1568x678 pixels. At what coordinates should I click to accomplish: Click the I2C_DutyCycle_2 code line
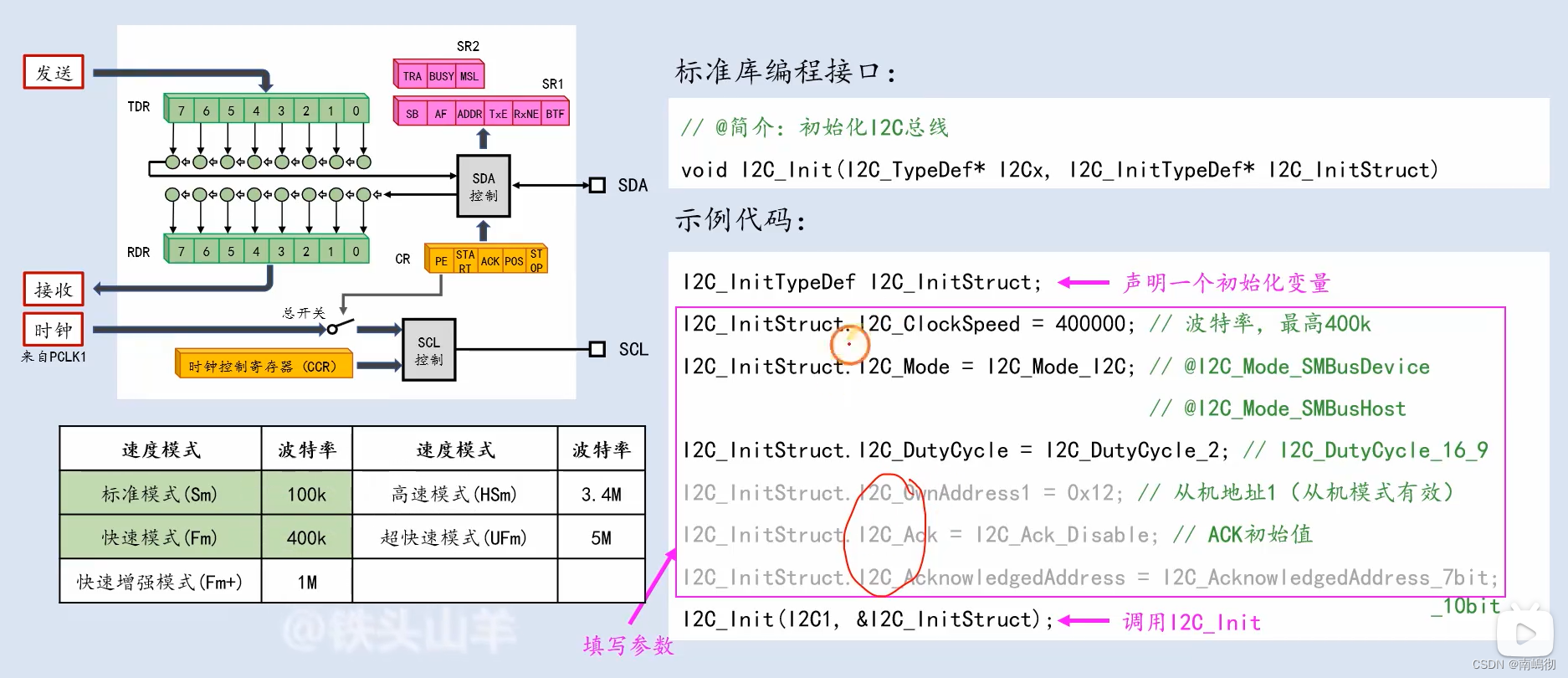(956, 450)
